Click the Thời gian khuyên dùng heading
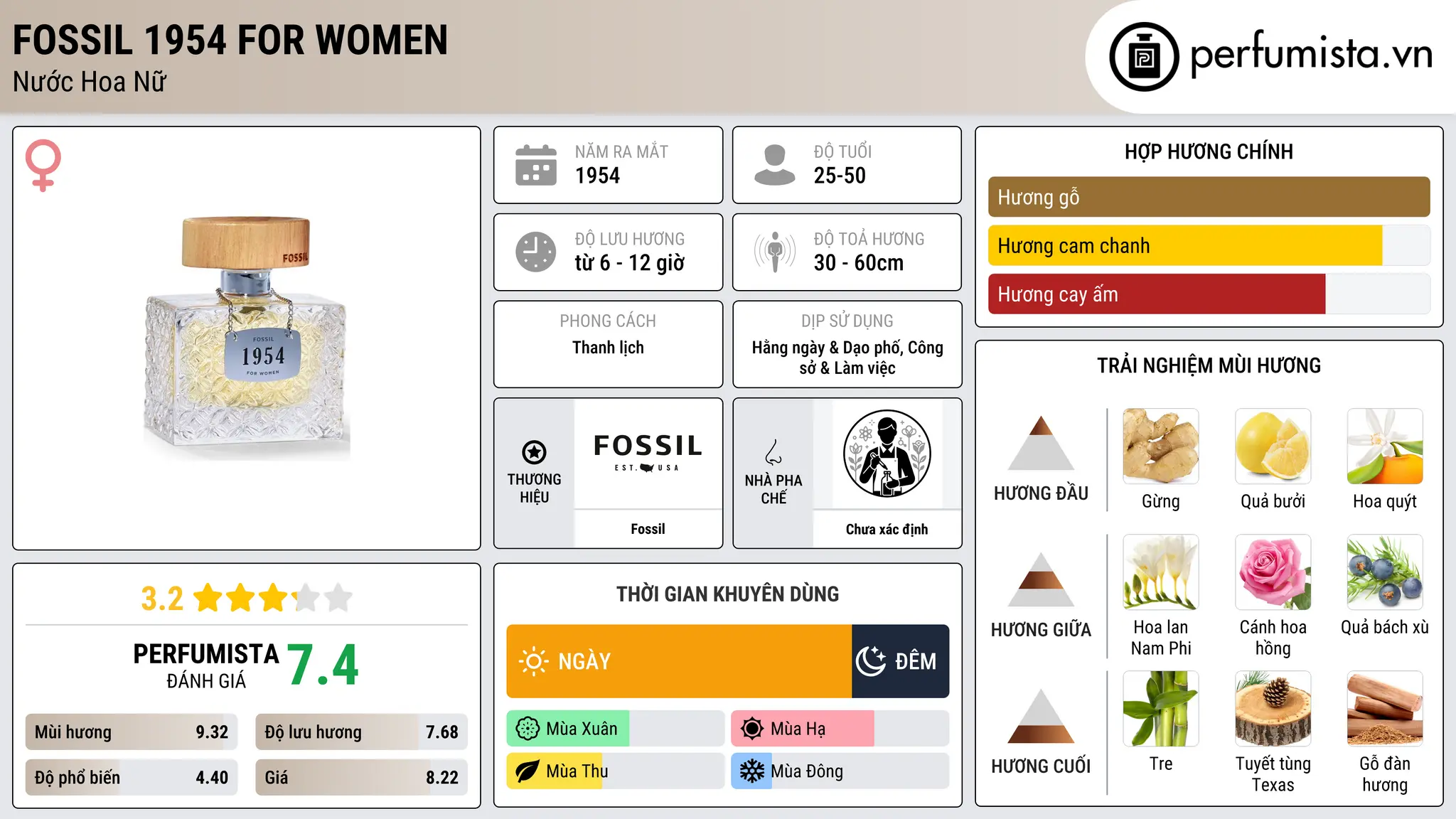The height and width of the screenshot is (819, 1456). pyautogui.click(x=727, y=594)
